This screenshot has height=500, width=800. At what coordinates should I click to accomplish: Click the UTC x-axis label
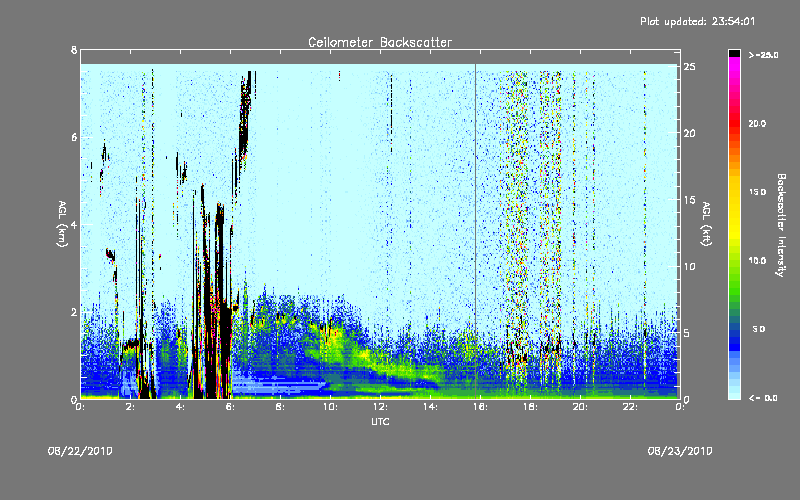tap(380, 421)
